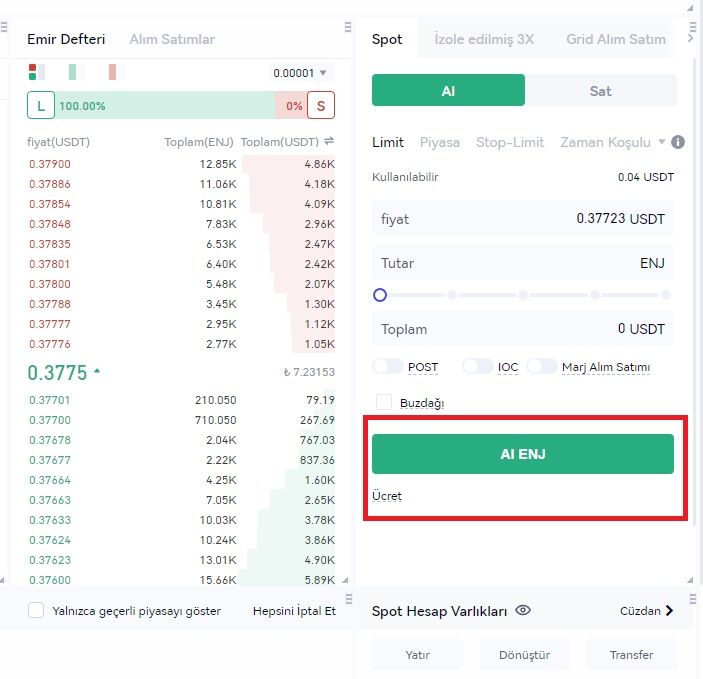Screen dimensions: 703x679
Task: Click the amount percentage slider handle
Action: tap(380, 295)
